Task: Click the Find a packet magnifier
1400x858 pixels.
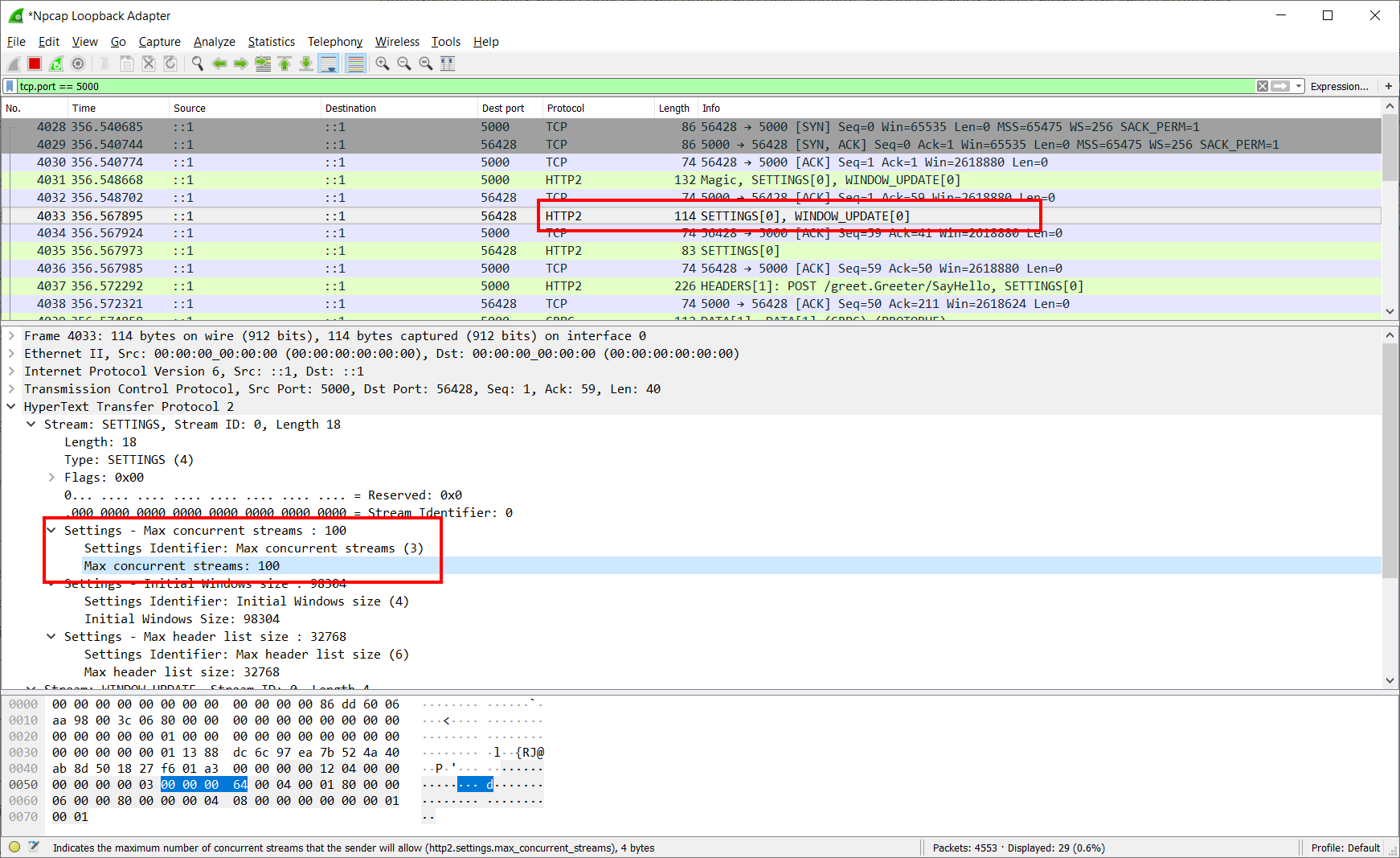Action: coord(198,64)
